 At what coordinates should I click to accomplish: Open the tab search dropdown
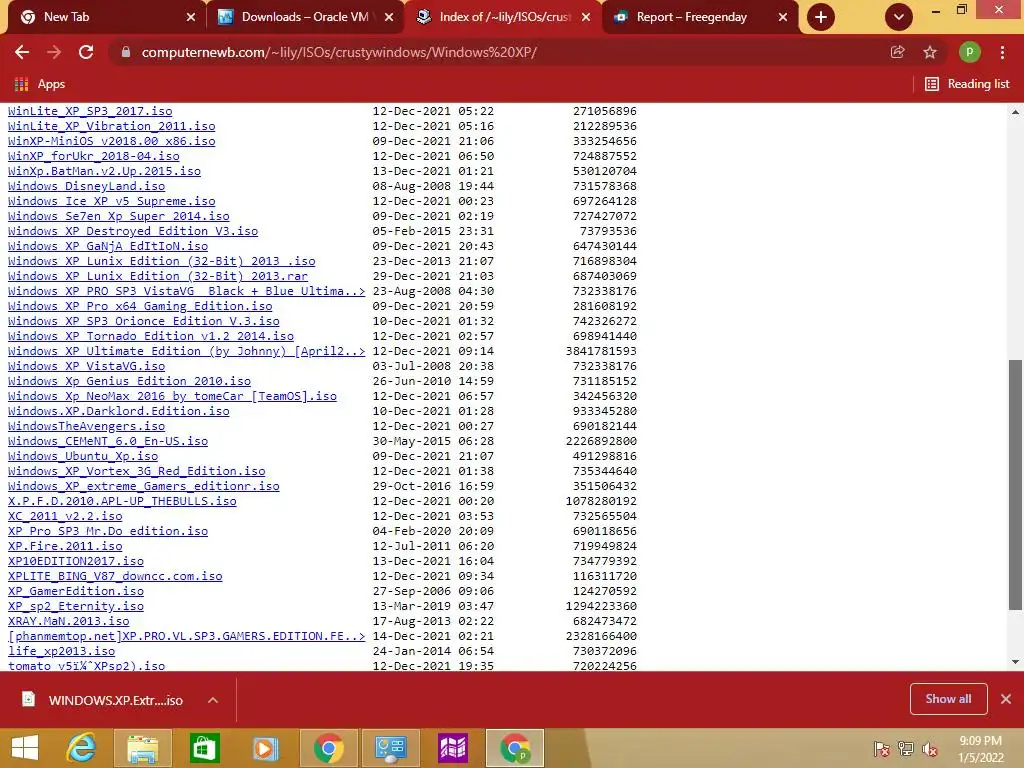pyautogui.click(x=899, y=17)
